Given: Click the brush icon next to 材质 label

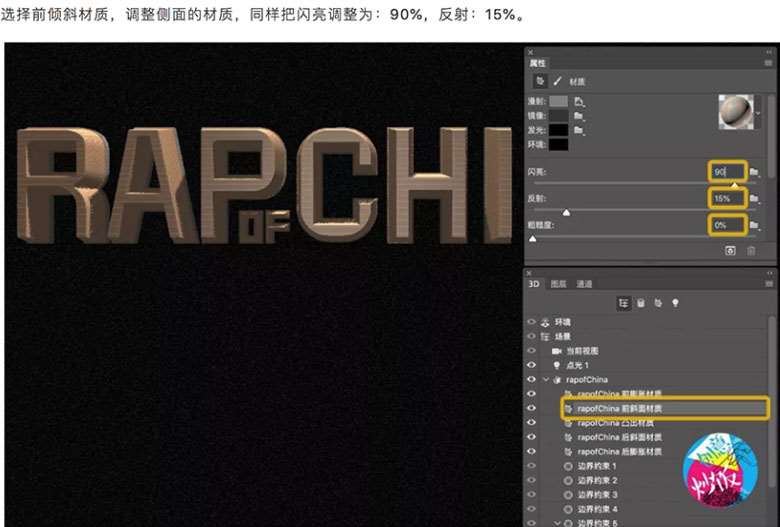Looking at the screenshot, I should (x=557, y=81).
